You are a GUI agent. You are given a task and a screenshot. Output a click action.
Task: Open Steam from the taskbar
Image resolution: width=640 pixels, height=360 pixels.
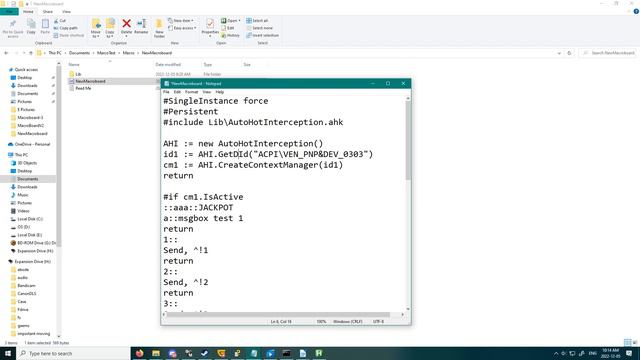[x=204, y=353]
